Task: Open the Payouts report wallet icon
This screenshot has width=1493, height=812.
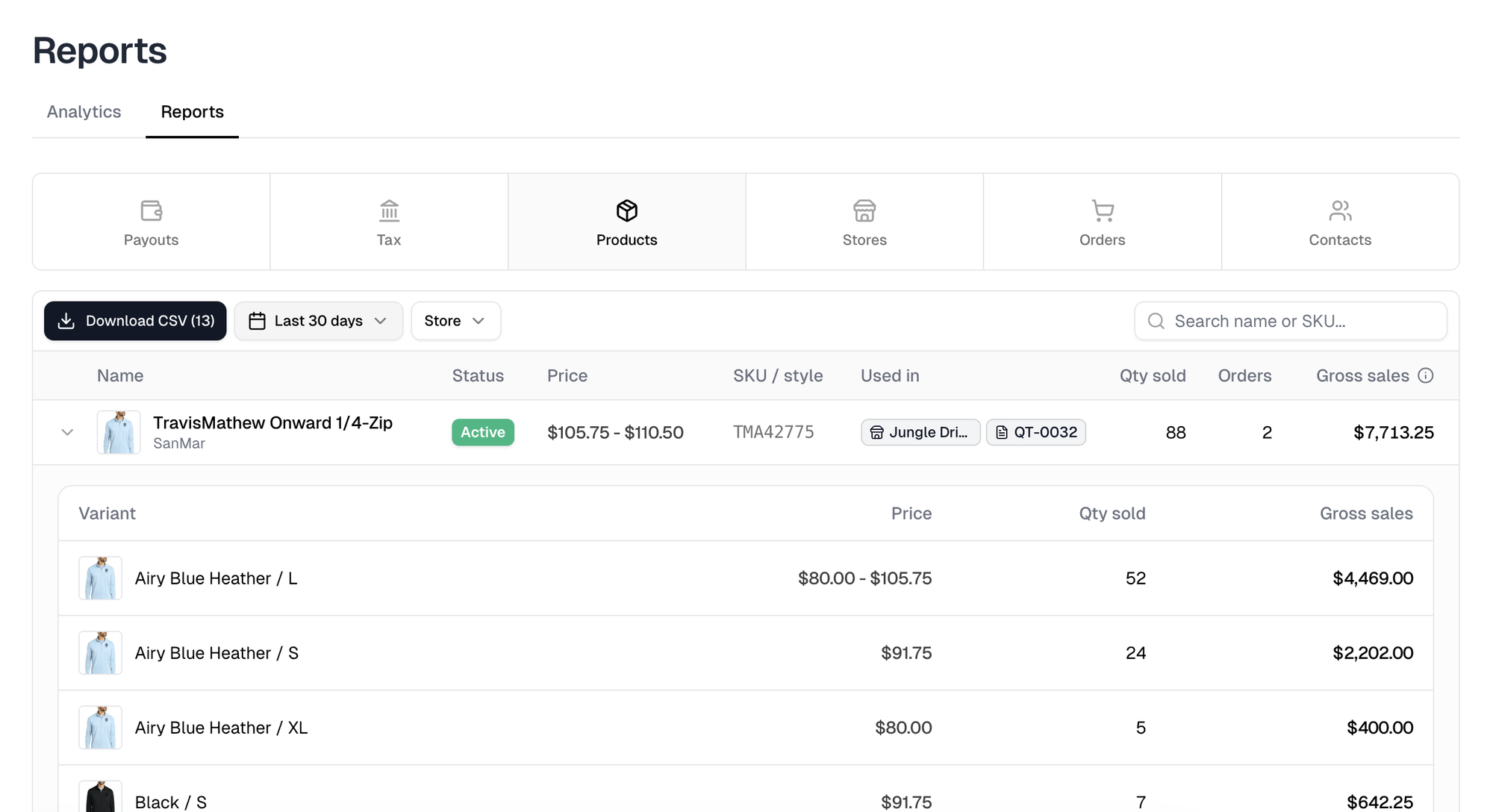Action: pyautogui.click(x=152, y=210)
